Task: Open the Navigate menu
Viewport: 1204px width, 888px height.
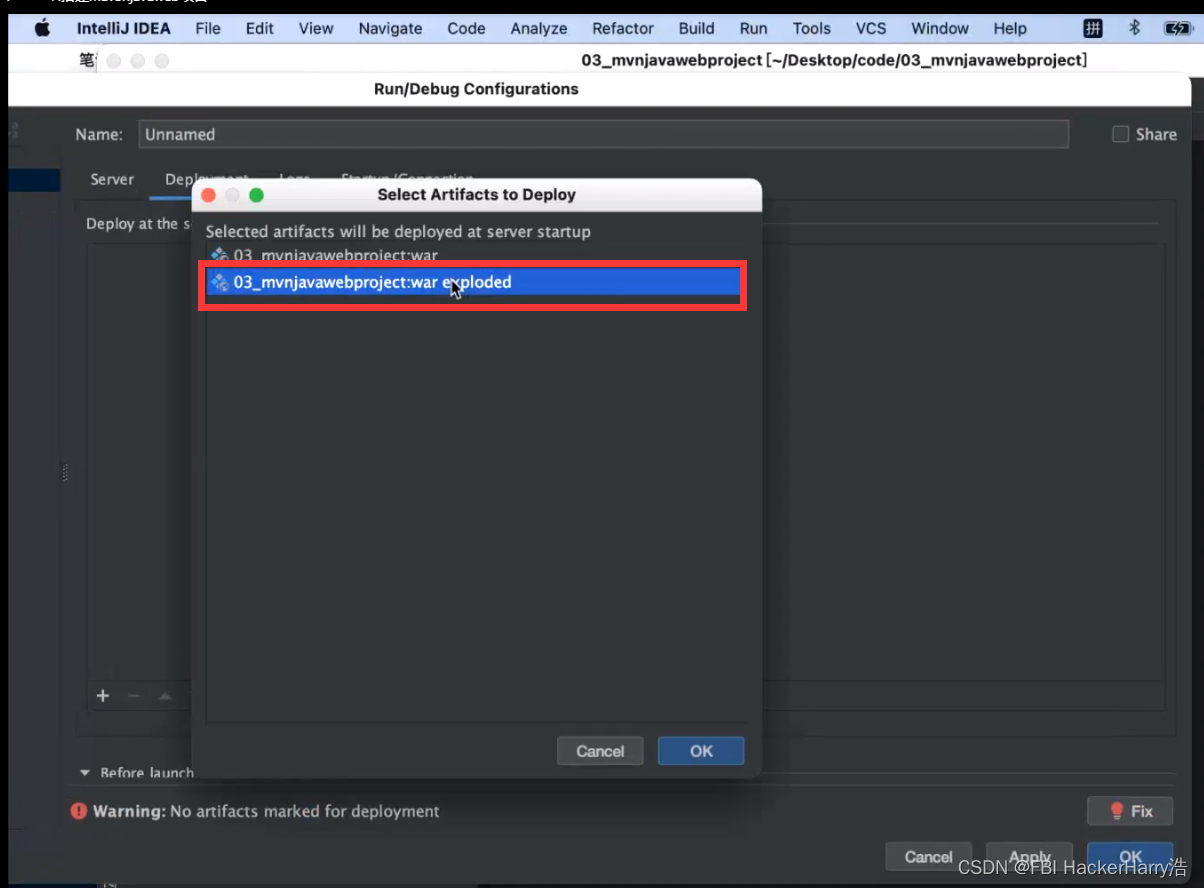Action: 390,28
